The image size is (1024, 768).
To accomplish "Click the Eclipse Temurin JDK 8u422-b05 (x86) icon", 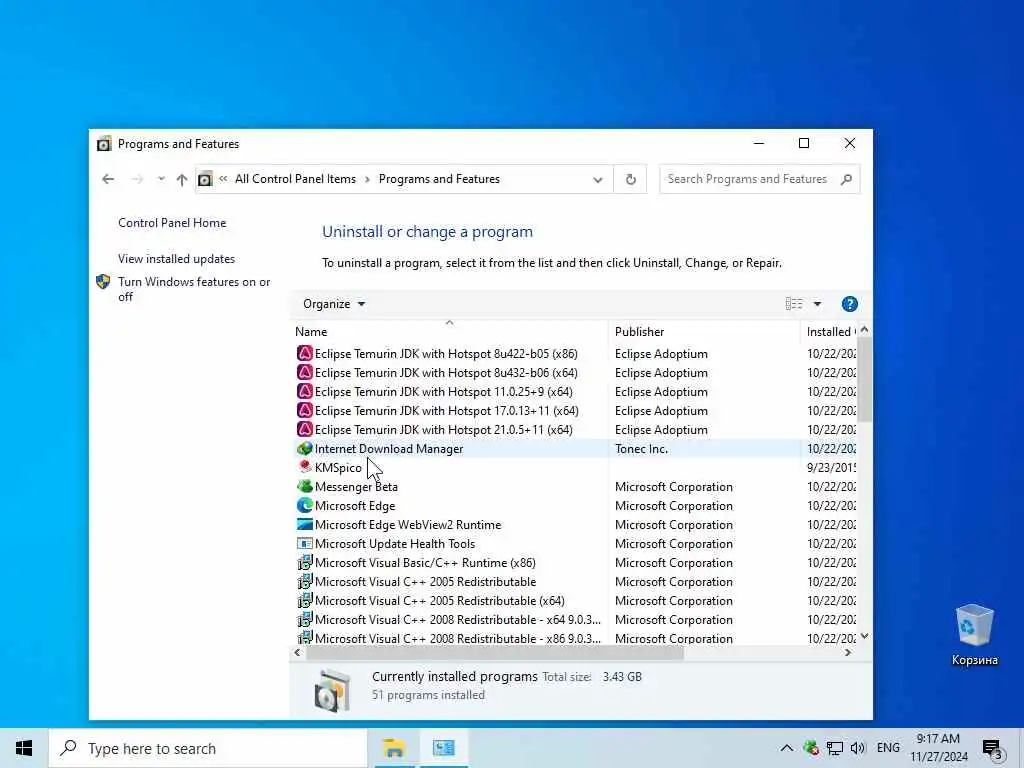I will (304, 353).
